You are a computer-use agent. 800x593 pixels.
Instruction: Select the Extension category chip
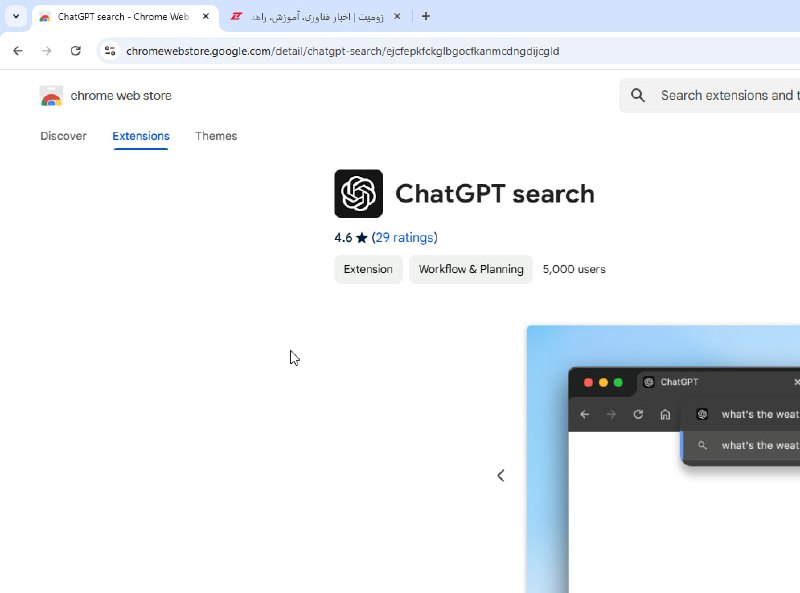click(368, 269)
